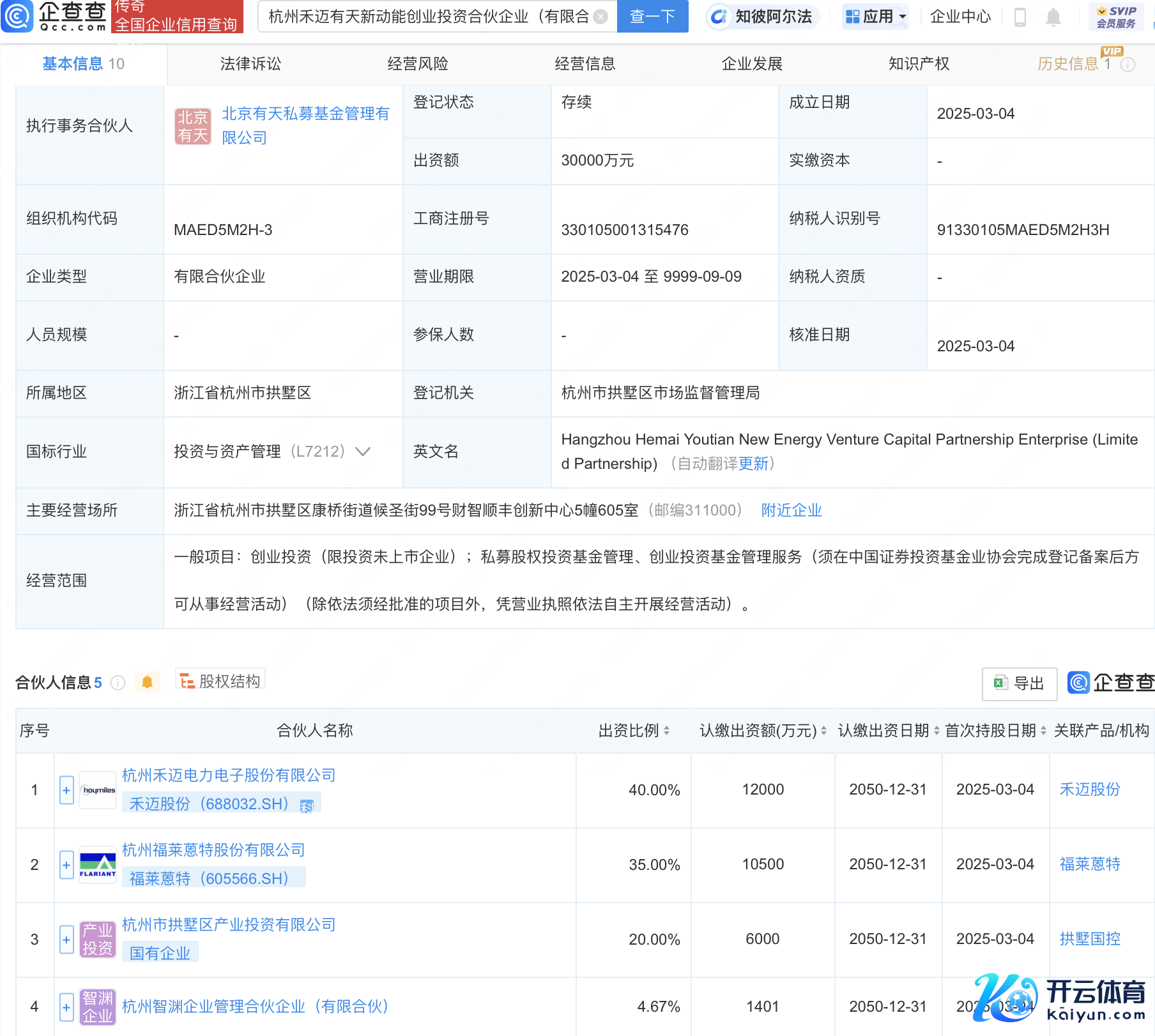Click the 禾迈股份 stock tag icon

[x=307, y=805]
